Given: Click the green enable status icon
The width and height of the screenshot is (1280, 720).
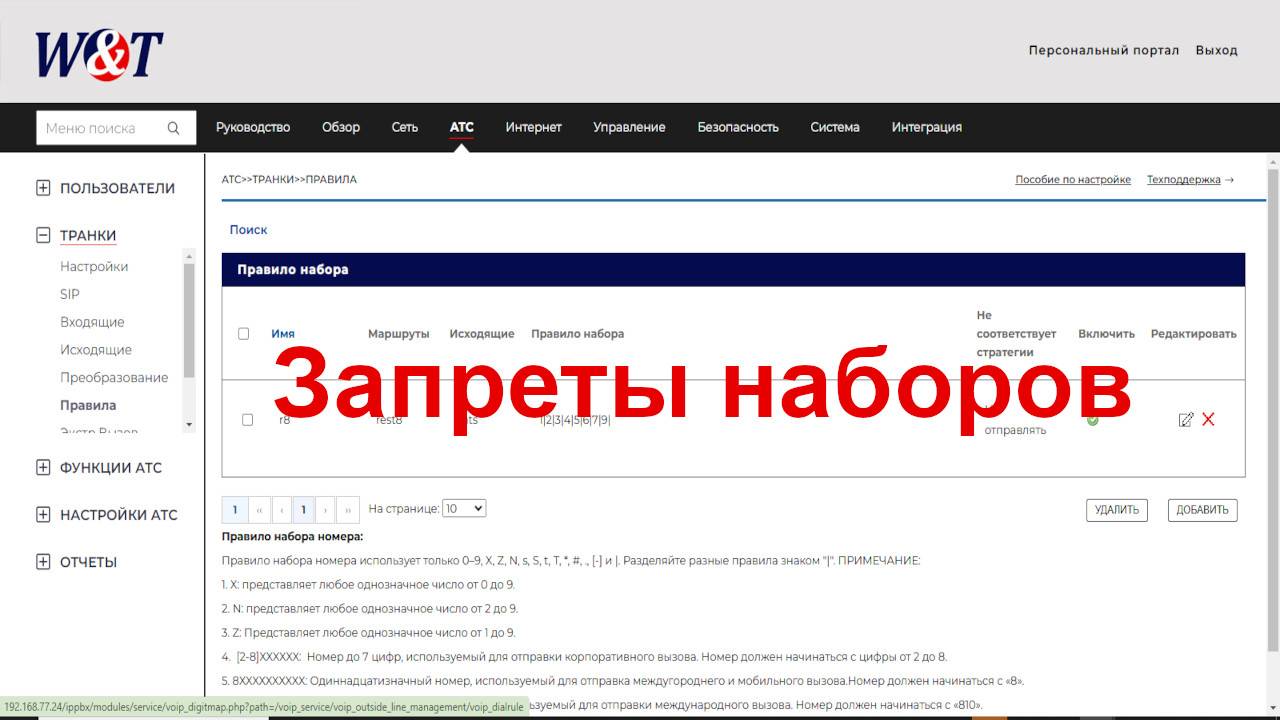Looking at the screenshot, I should pyautogui.click(x=1092, y=420).
